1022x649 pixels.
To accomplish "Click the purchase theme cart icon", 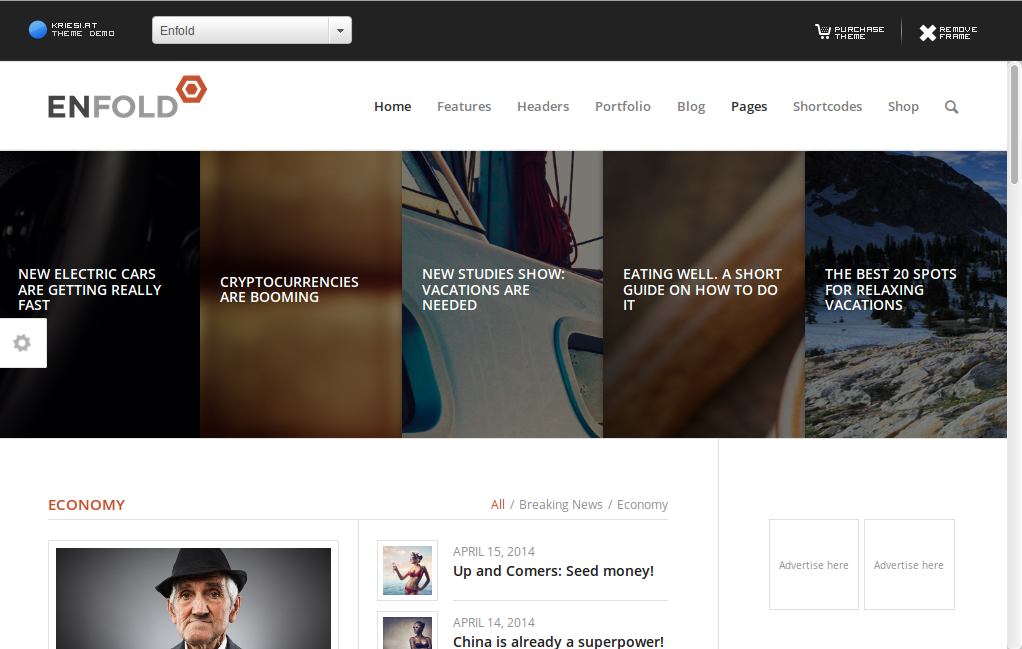I will [x=823, y=31].
